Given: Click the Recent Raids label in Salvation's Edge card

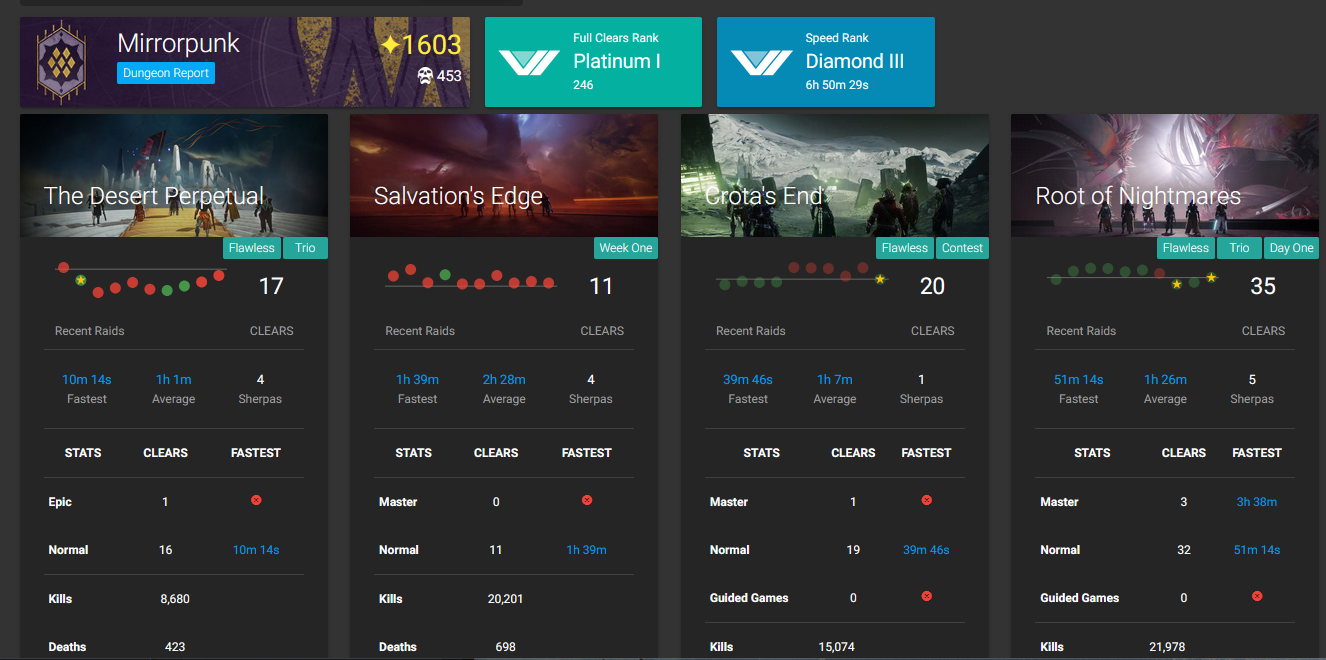Looking at the screenshot, I should [x=420, y=331].
